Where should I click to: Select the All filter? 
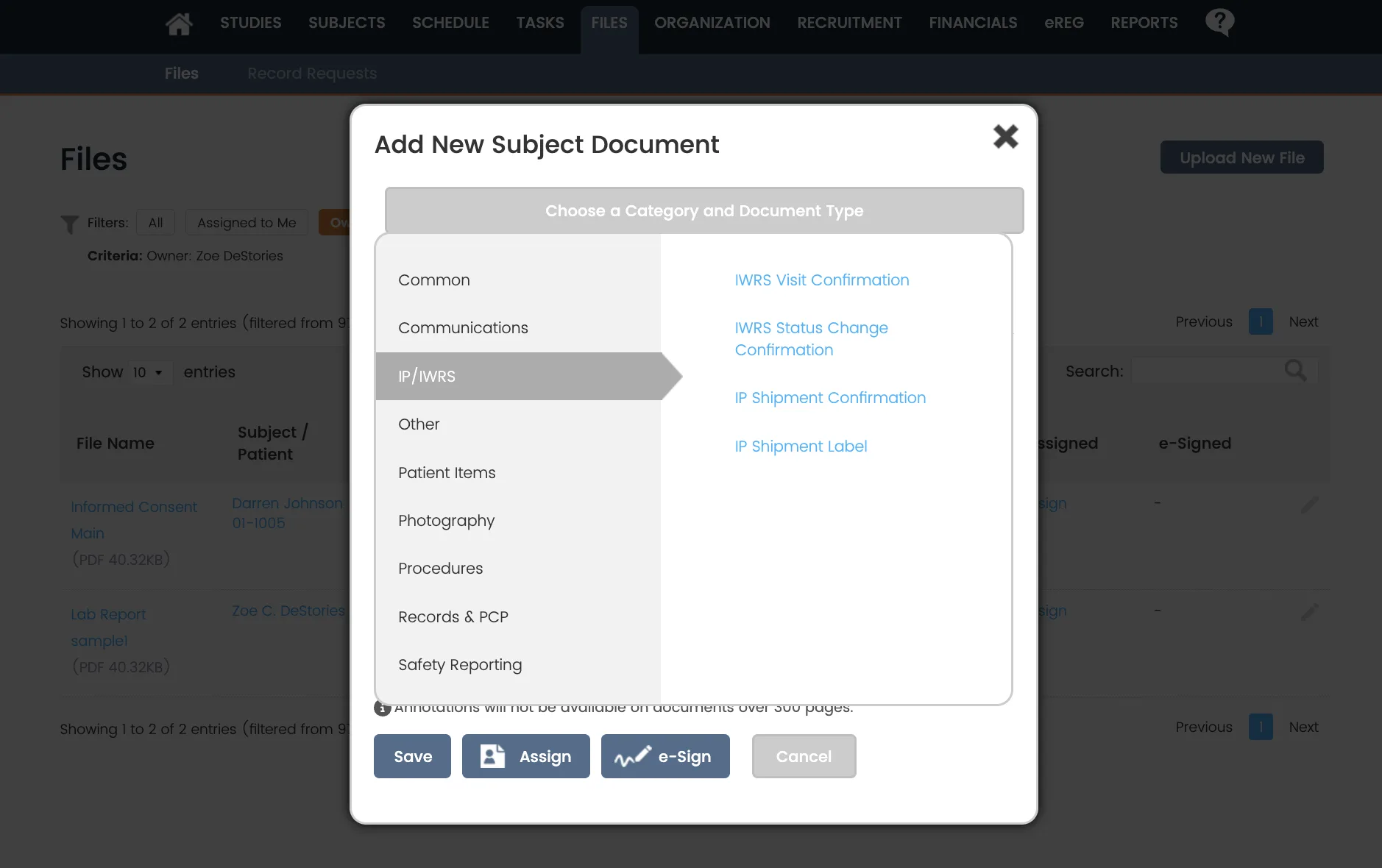[155, 223]
